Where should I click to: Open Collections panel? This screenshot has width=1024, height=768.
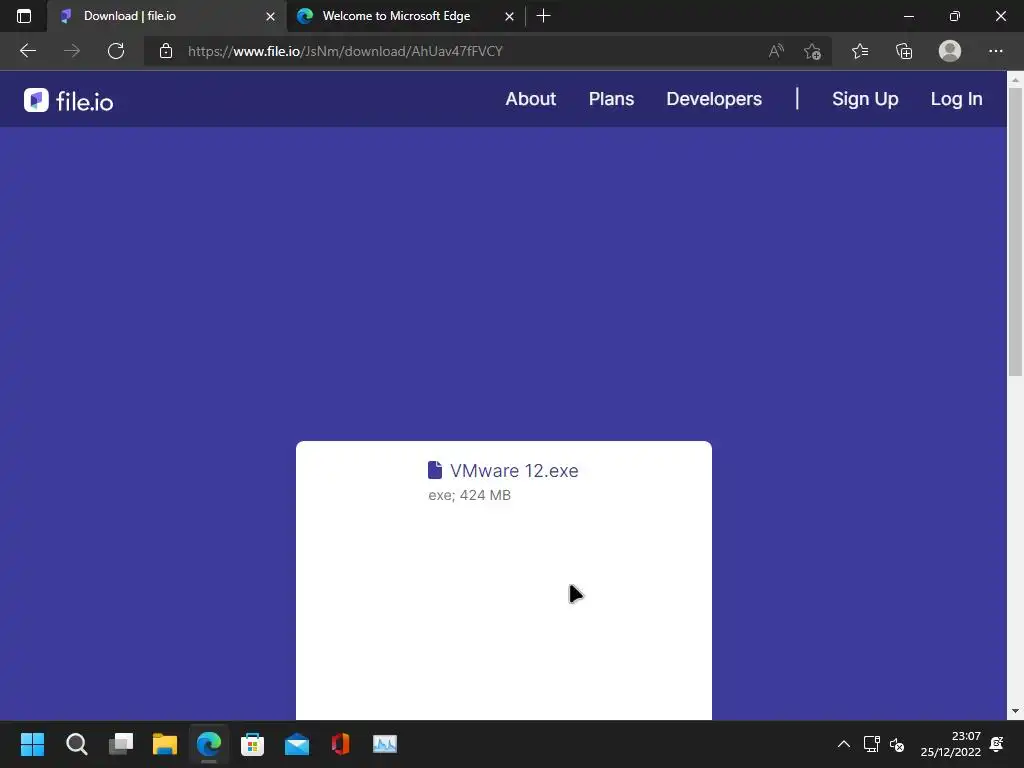coord(904,51)
